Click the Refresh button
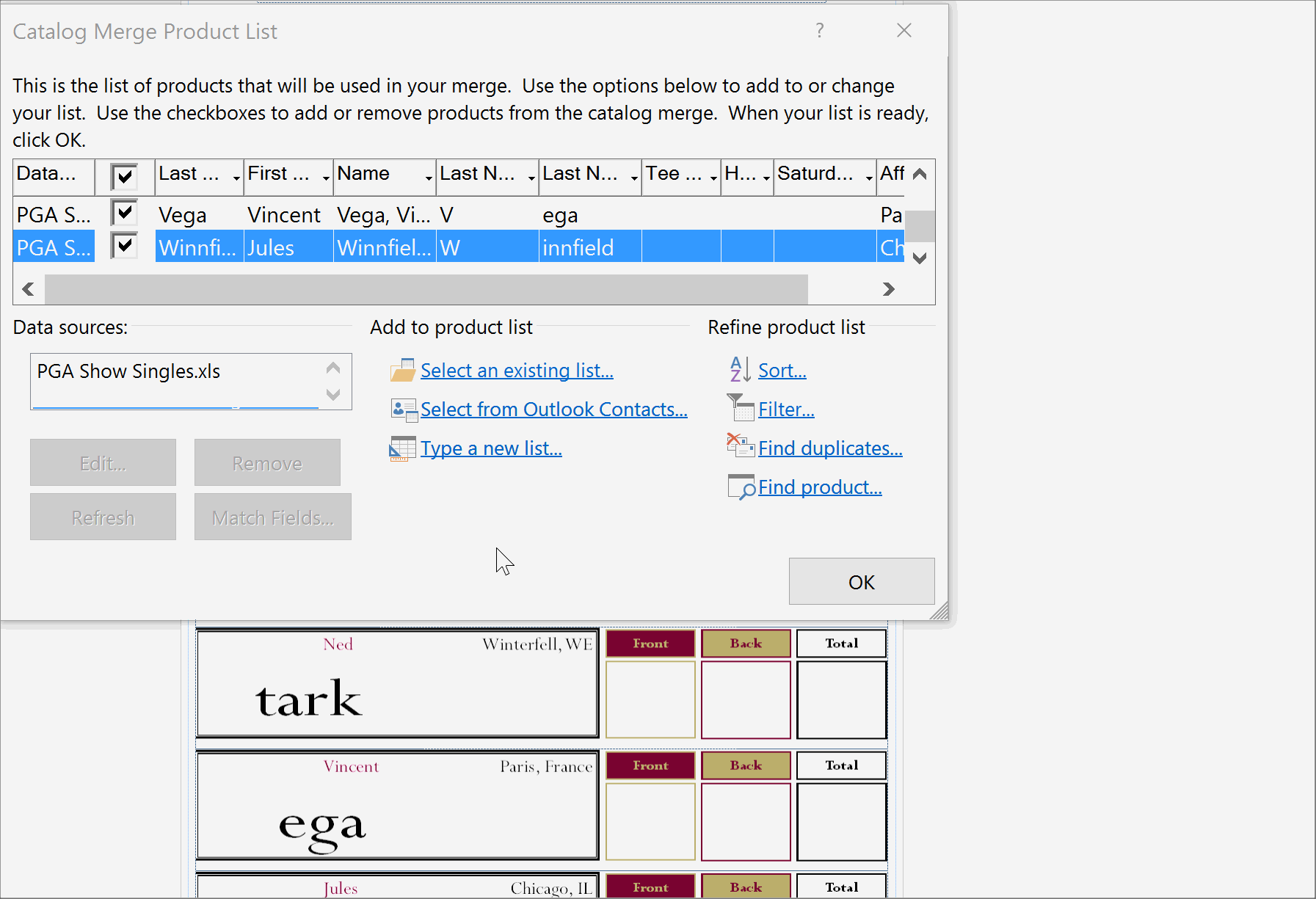The image size is (1316, 899). [103, 517]
